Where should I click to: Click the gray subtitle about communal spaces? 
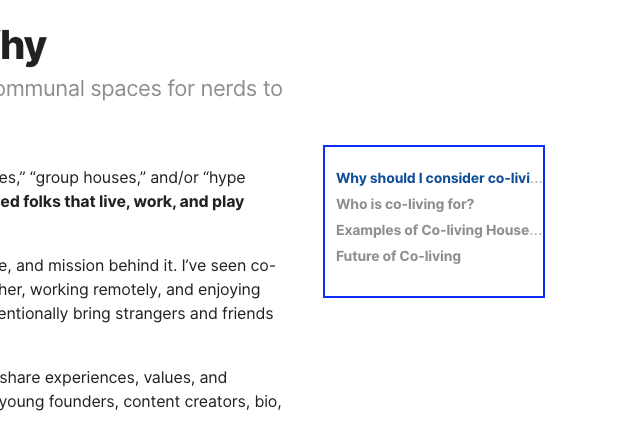pos(140,89)
